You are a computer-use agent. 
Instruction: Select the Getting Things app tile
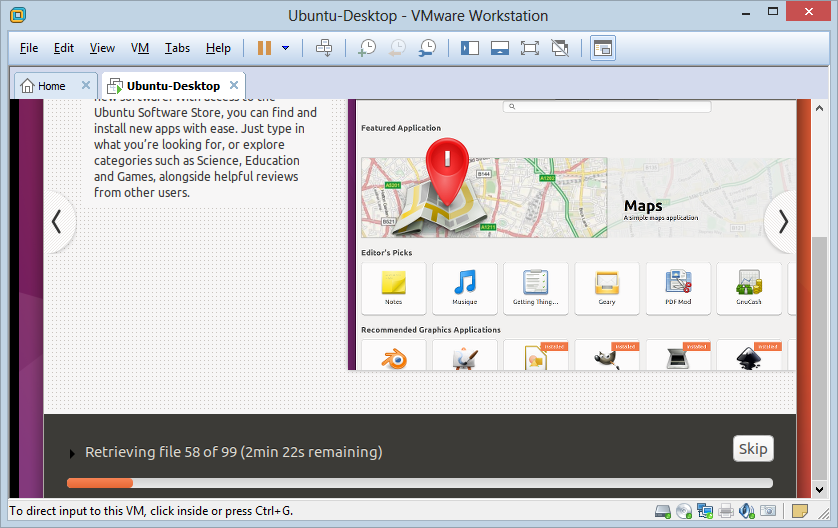[536, 289]
